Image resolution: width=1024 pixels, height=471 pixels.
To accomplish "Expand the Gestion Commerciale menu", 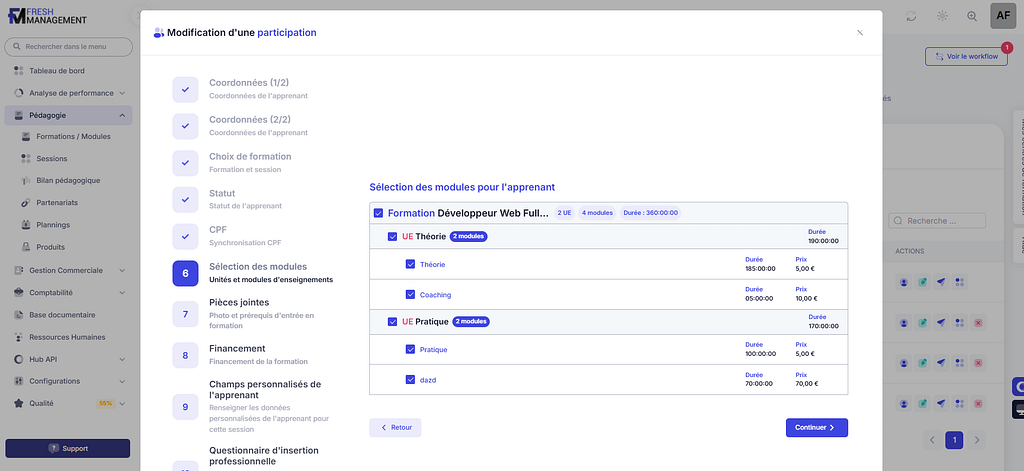I will [x=122, y=270].
